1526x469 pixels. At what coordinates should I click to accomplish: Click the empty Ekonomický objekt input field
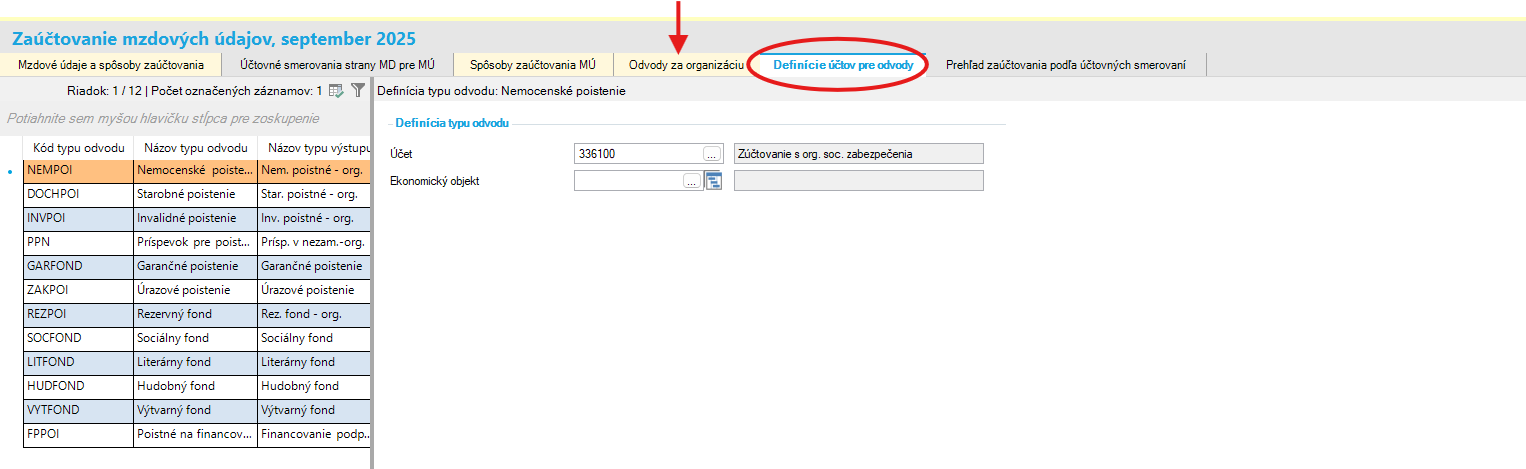628,181
